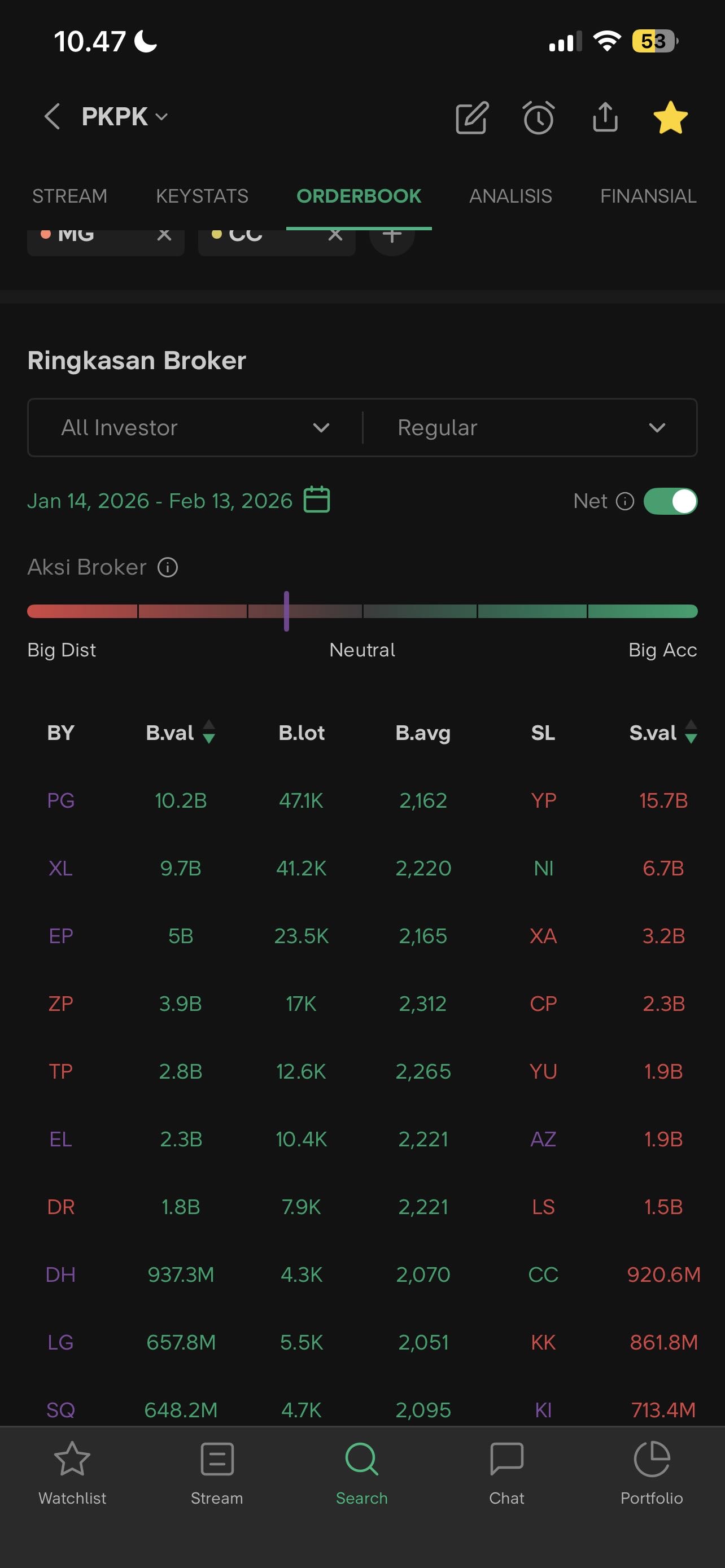Set a price alert with alarm icon
725x1568 pixels.
pyautogui.click(x=539, y=117)
